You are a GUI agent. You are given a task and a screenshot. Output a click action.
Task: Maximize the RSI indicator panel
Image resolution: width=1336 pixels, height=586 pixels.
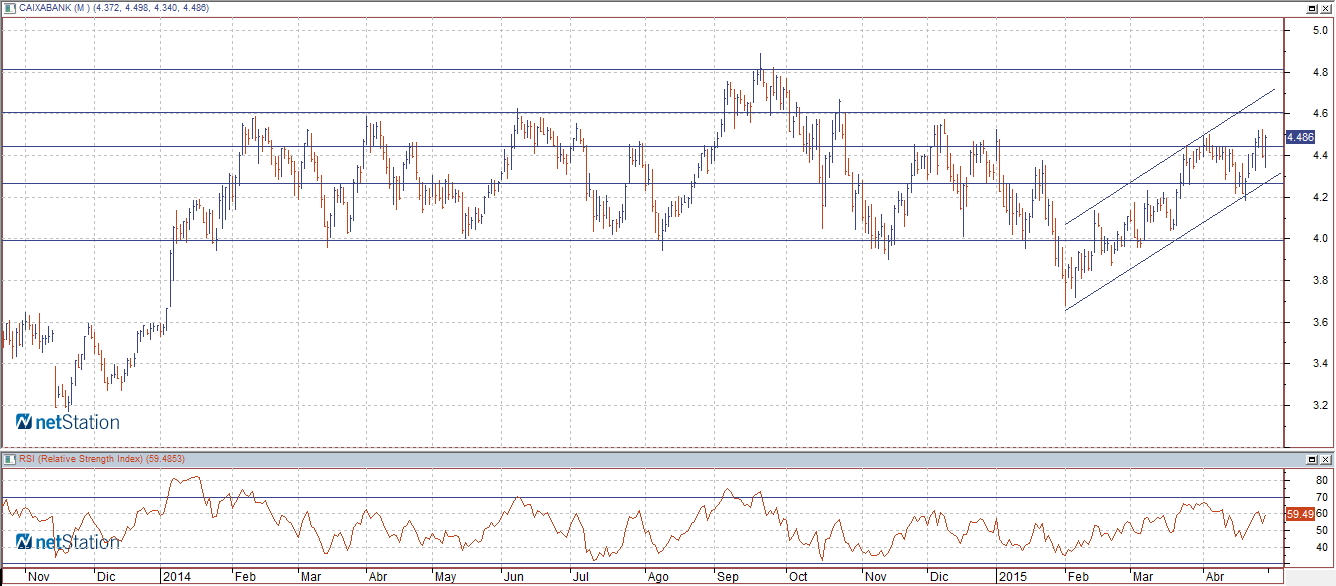pos(1311,459)
